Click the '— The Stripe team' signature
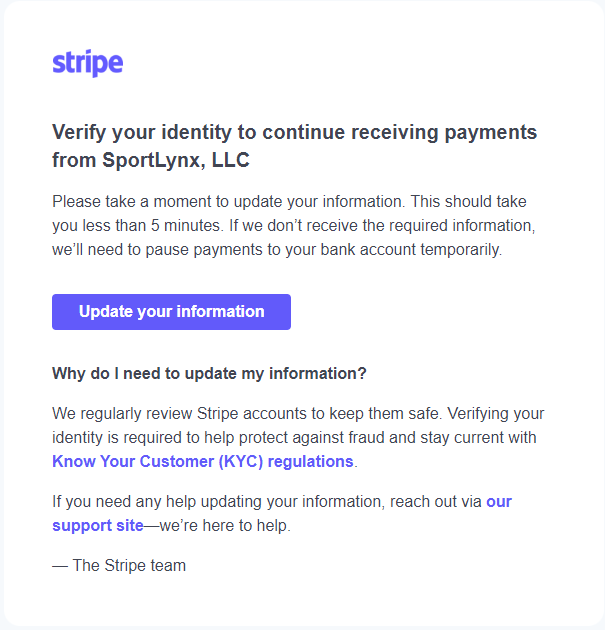Image resolution: width=605 pixels, height=630 pixels. [119, 565]
